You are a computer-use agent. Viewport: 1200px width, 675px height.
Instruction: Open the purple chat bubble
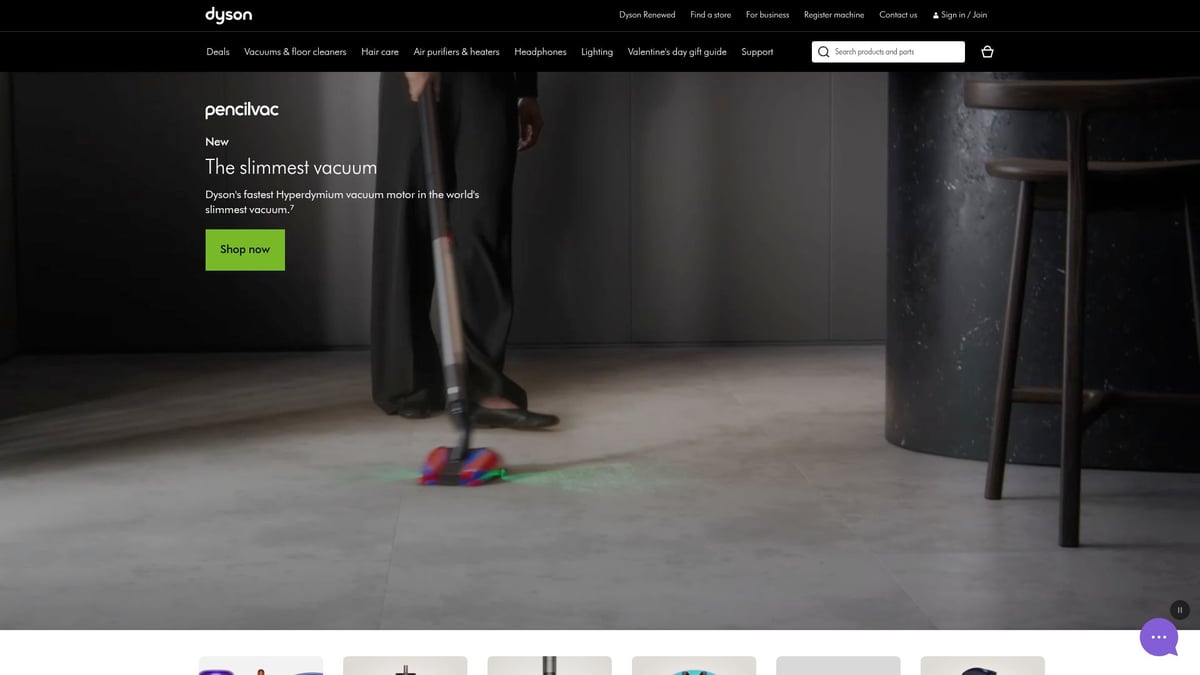tap(1158, 636)
